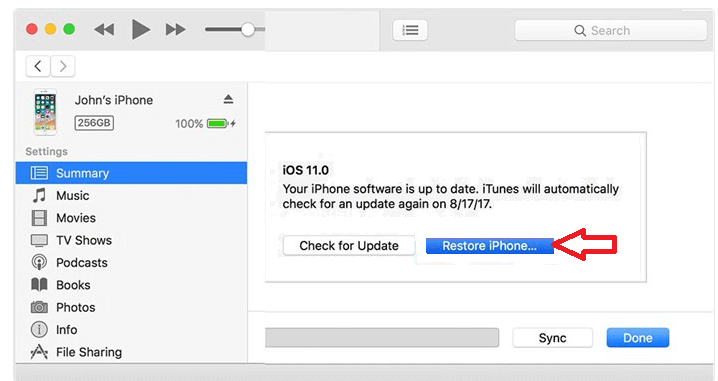This screenshot has width=718, height=381.
Task: Click the blue Done button
Action: (638, 338)
